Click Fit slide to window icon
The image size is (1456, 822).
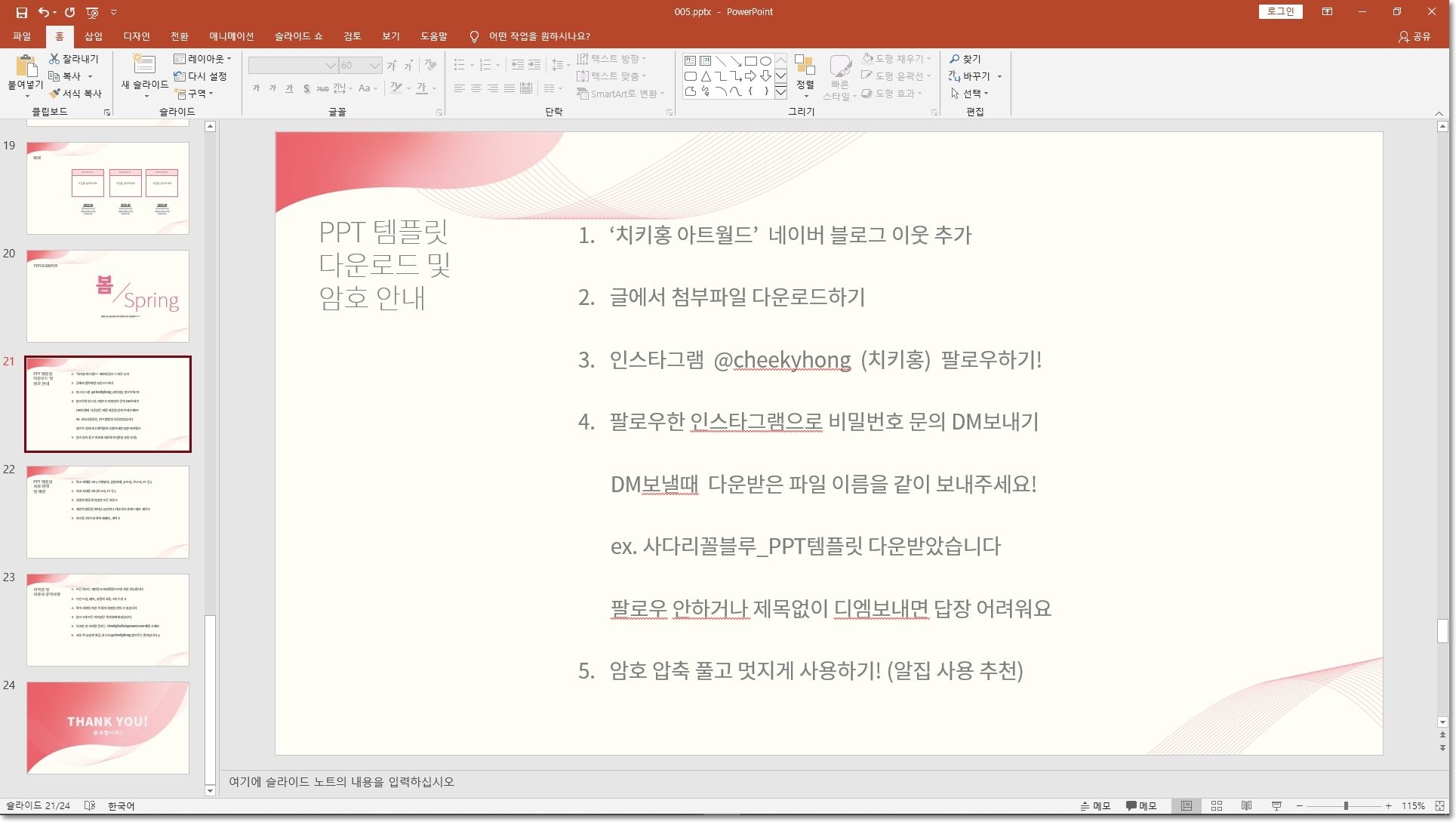pyautogui.click(x=1439, y=806)
